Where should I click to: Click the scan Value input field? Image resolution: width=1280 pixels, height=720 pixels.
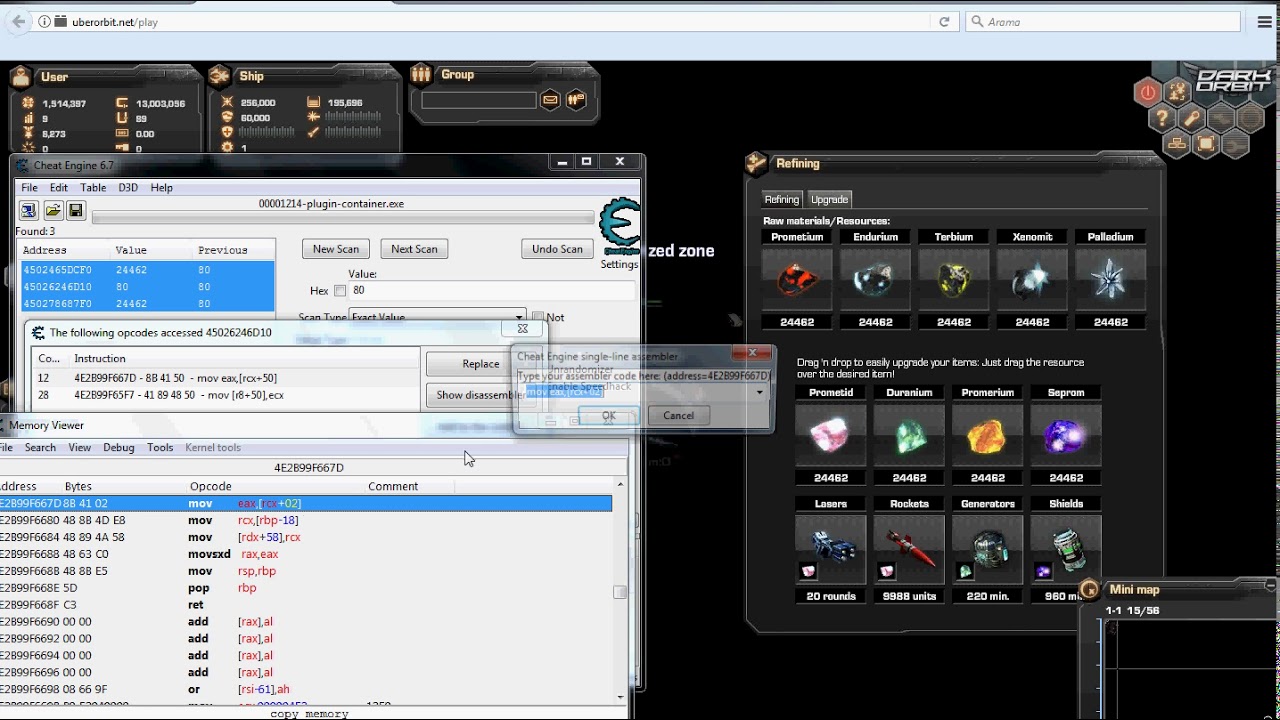[x=490, y=291]
